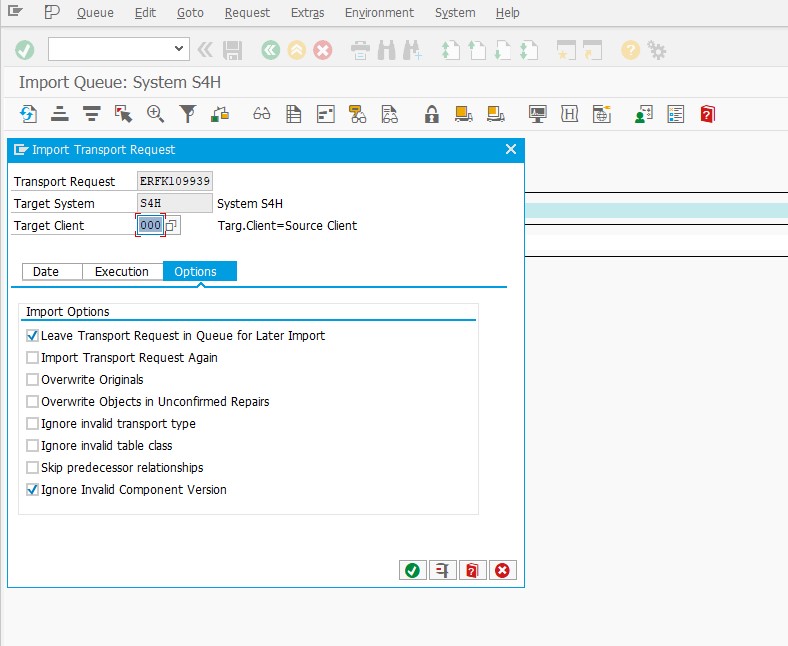Open the Environment menu
Image resolution: width=788 pixels, height=646 pixels.
tap(379, 13)
